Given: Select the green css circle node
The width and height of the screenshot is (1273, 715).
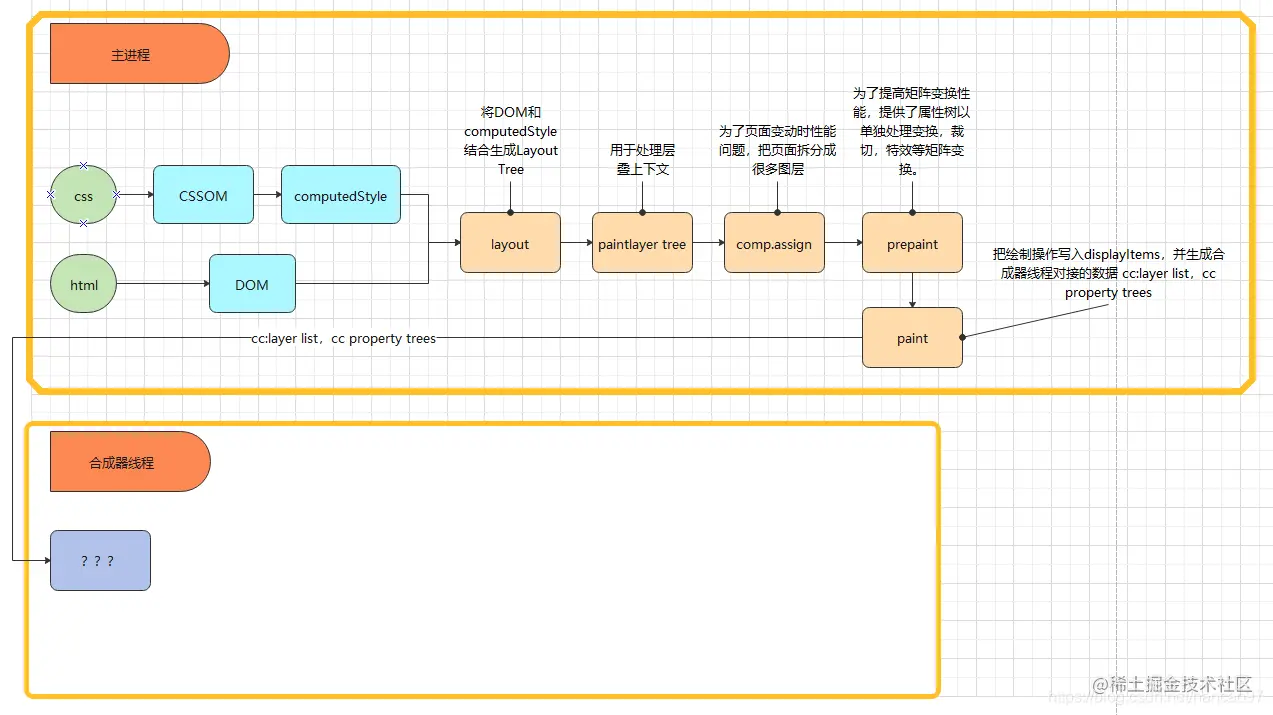Looking at the screenshot, I should (x=84, y=195).
